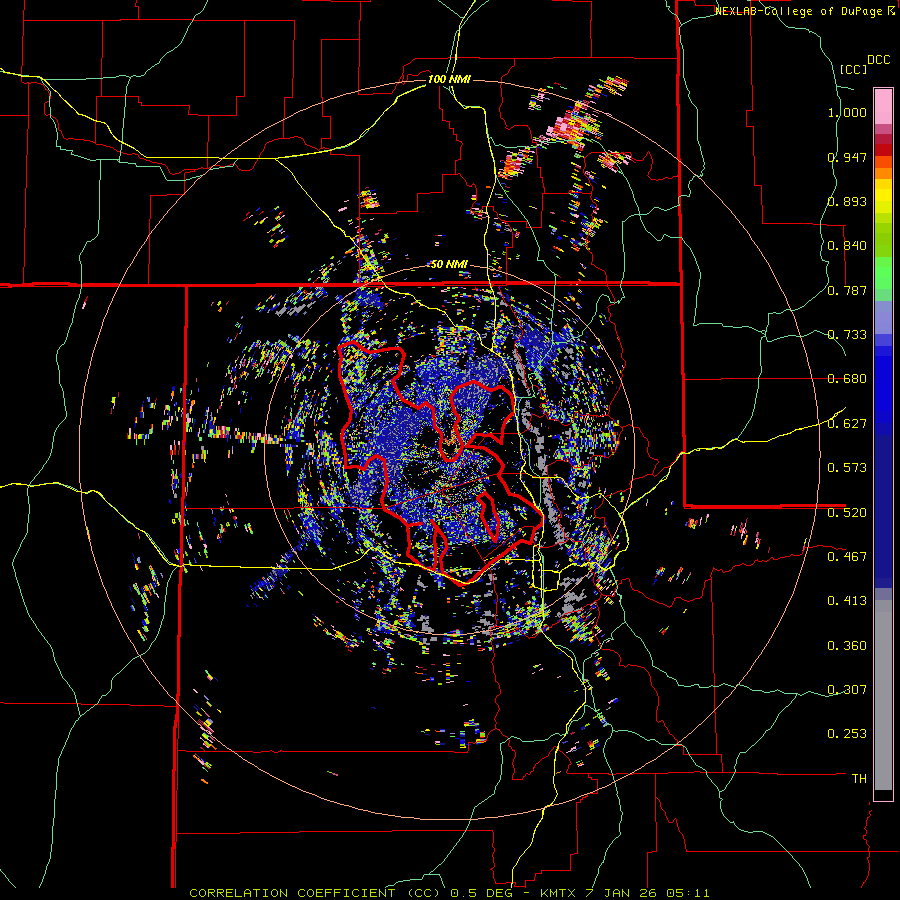Click the 0.627 color scale label
This screenshot has height=900, width=900.
(847, 424)
